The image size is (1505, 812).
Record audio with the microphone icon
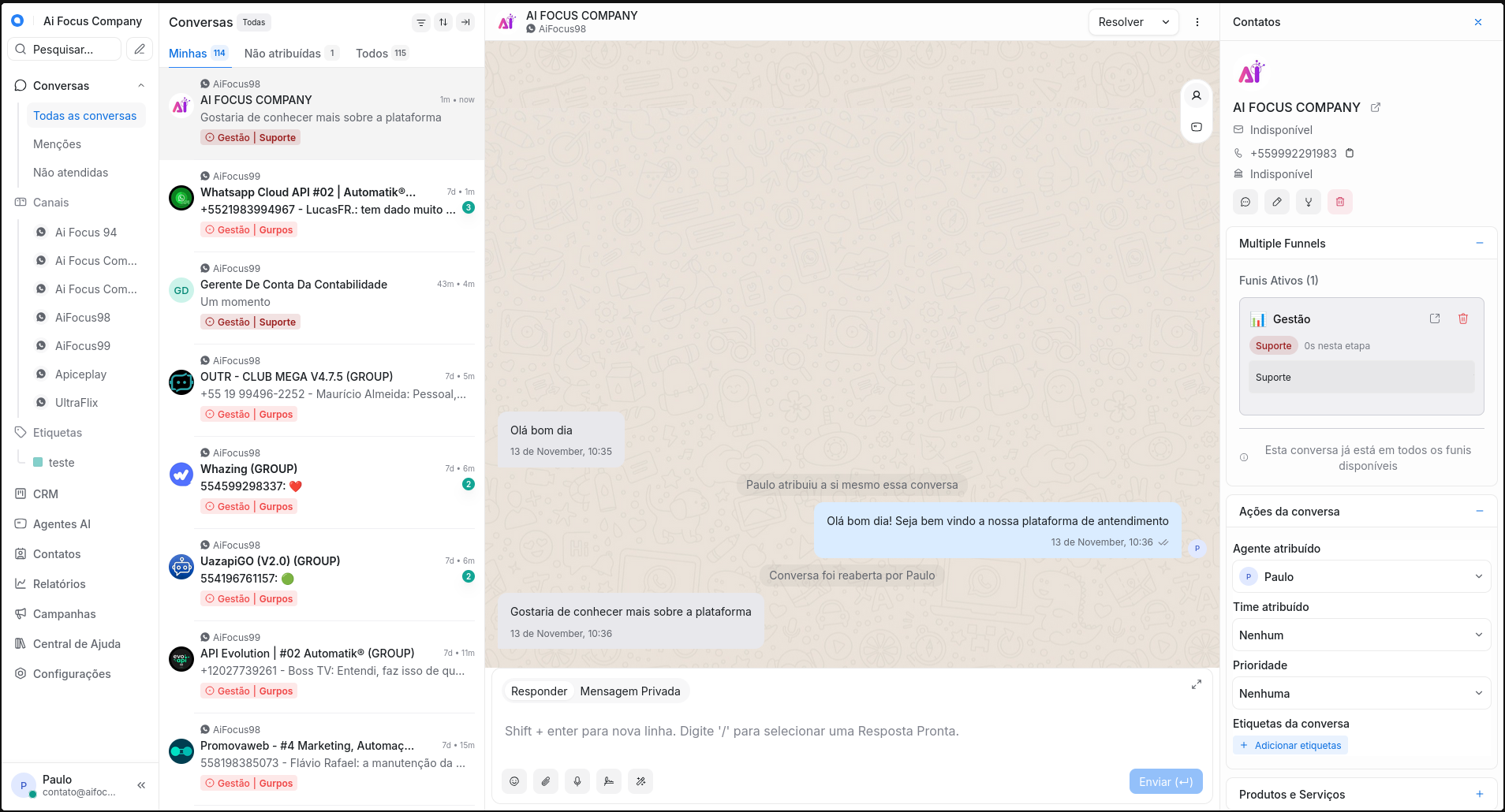point(577,781)
